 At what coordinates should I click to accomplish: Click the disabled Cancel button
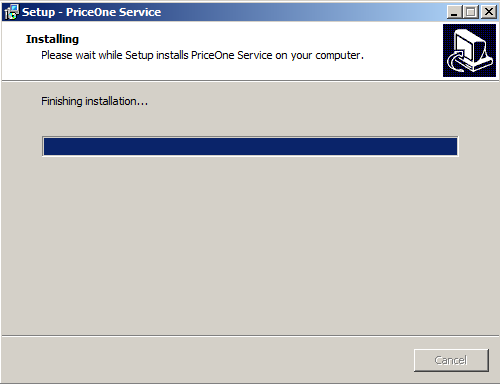point(451,360)
